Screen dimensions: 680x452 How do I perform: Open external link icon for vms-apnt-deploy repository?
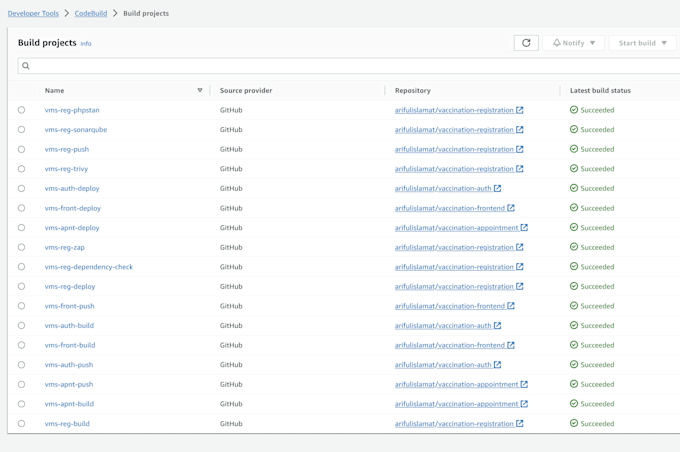[524, 228]
